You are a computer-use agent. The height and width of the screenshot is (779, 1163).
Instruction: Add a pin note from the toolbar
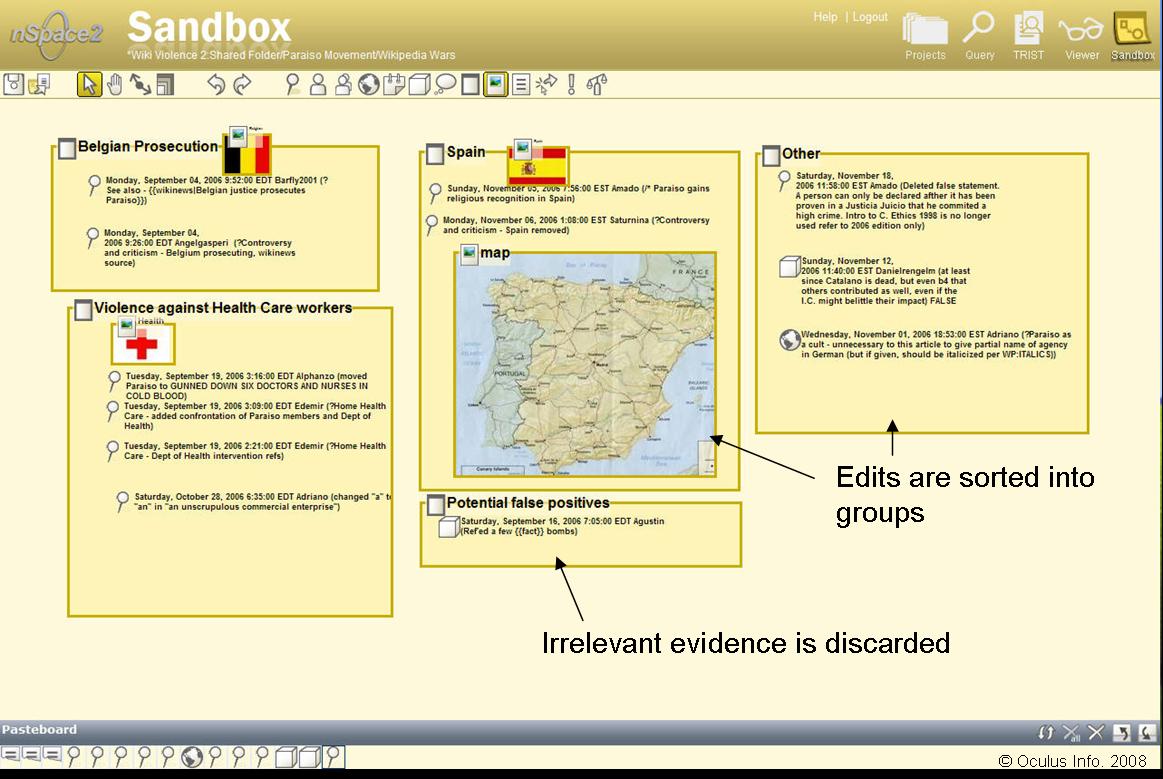coord(293,85)
